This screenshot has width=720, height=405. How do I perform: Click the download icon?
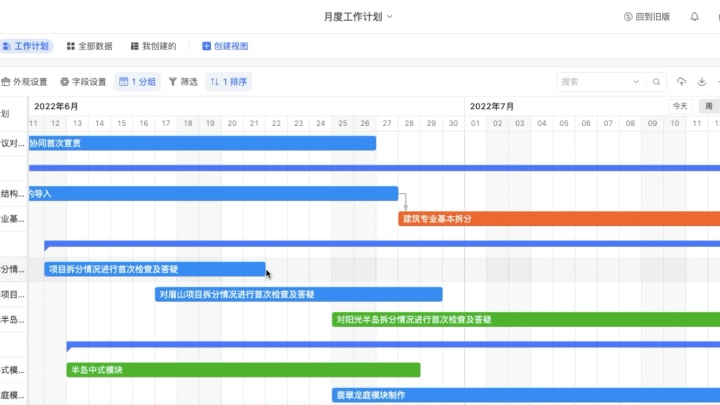(x=702, y=82)
